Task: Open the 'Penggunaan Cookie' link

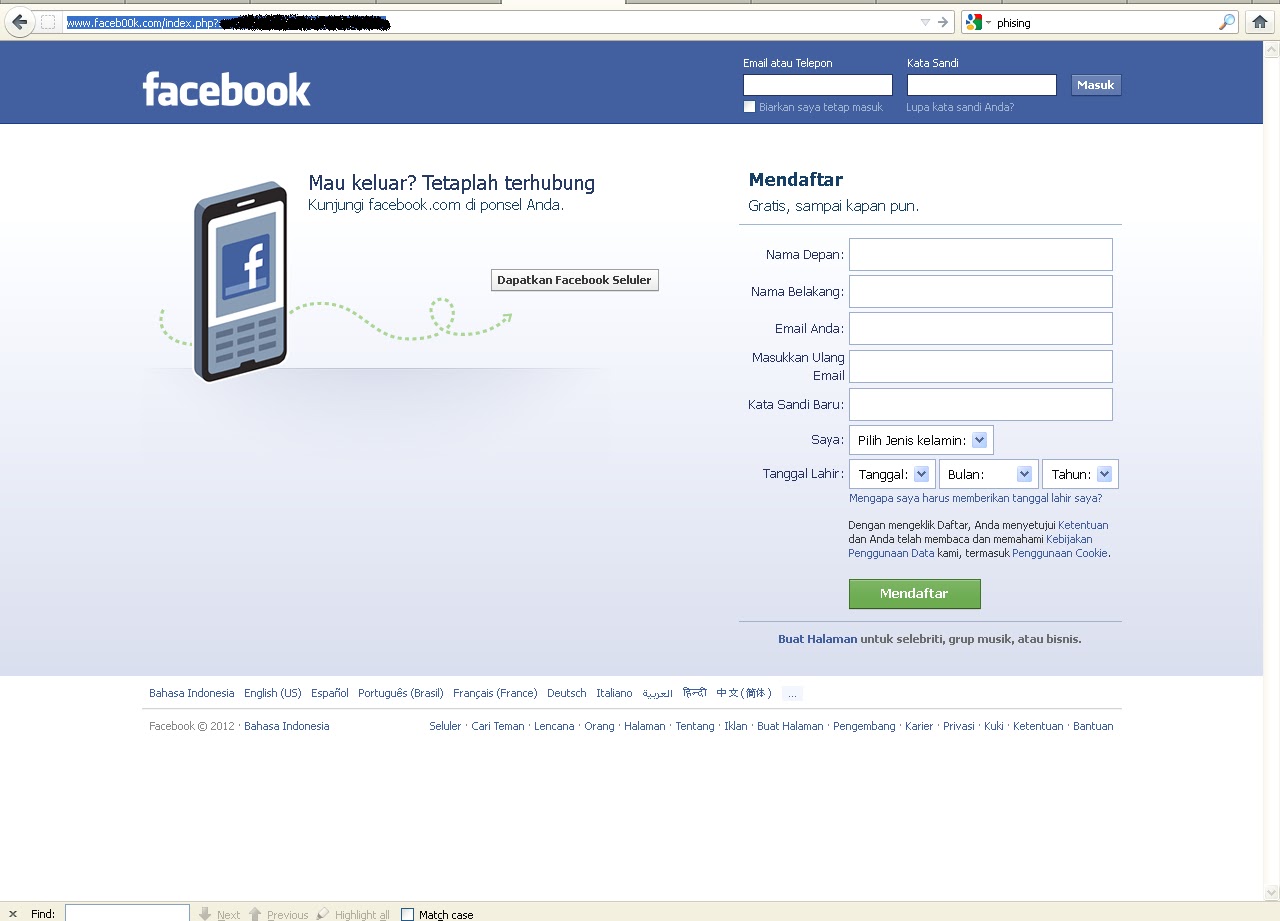Action: pyautogui.click(x=1060, y=553)
